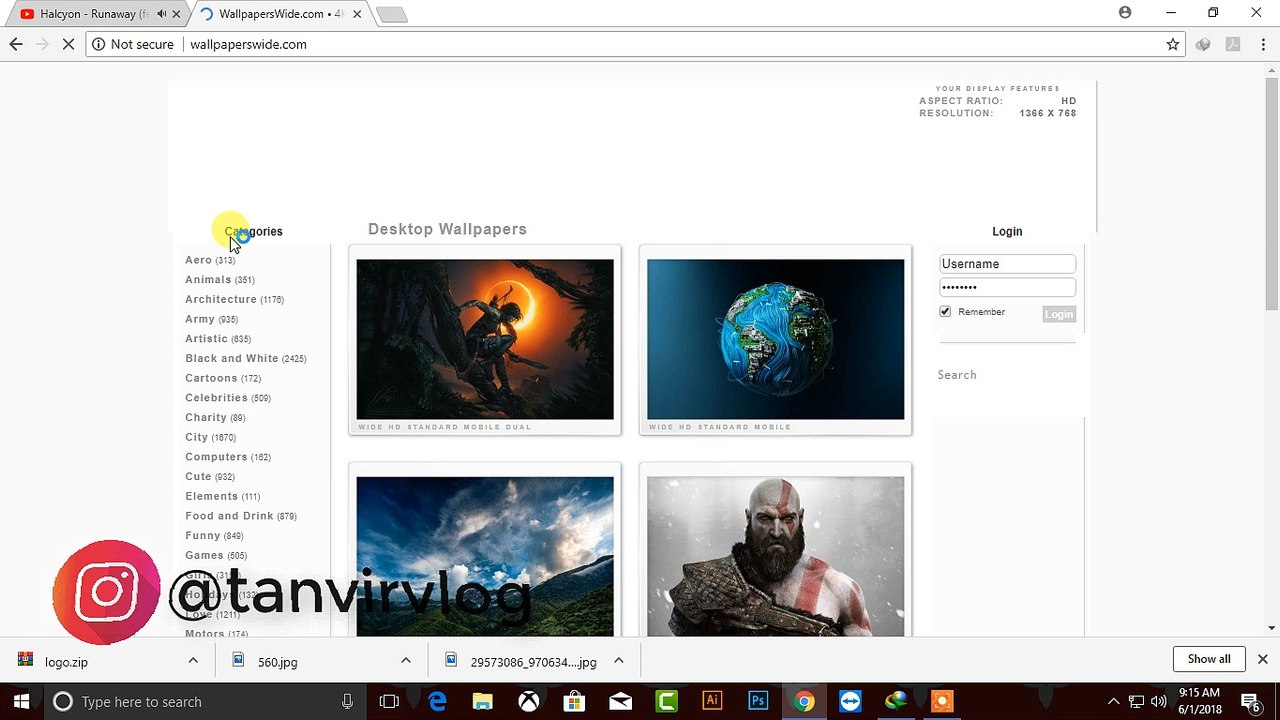Open Adobe Photoshop from the taskbar
Image resolution: width=1280 pixels, height=720 pixels.
pyautogui.click(x=758, y=701)
